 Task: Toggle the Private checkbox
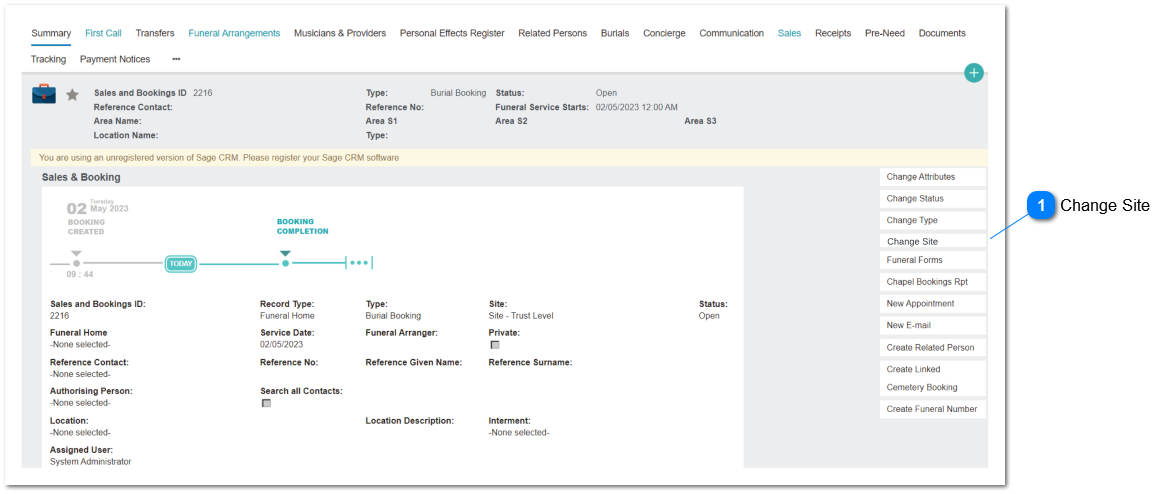pyautogui.click(x=495, y=344)
